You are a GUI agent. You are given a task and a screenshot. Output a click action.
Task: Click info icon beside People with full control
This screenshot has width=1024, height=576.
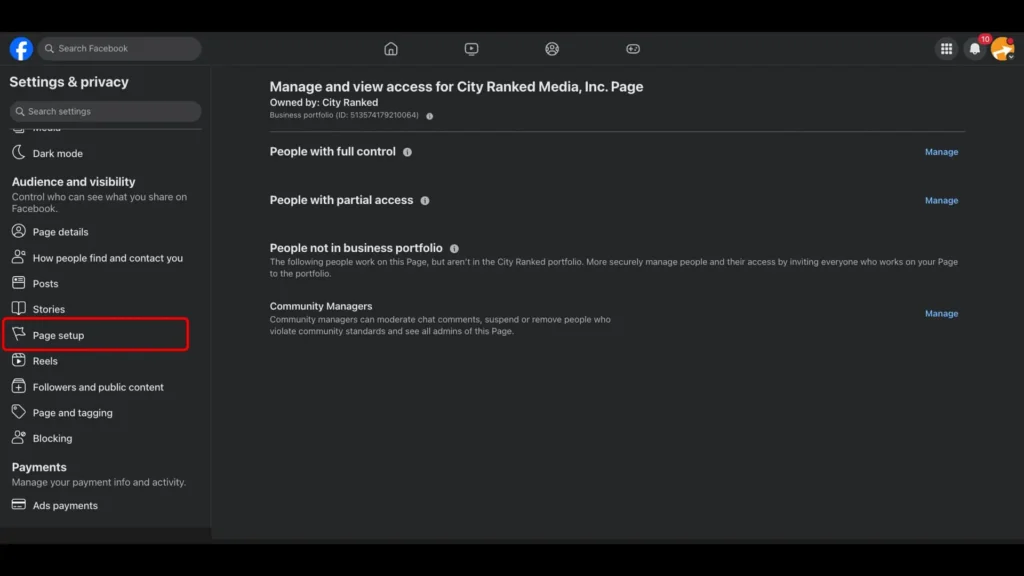(408, 152)
